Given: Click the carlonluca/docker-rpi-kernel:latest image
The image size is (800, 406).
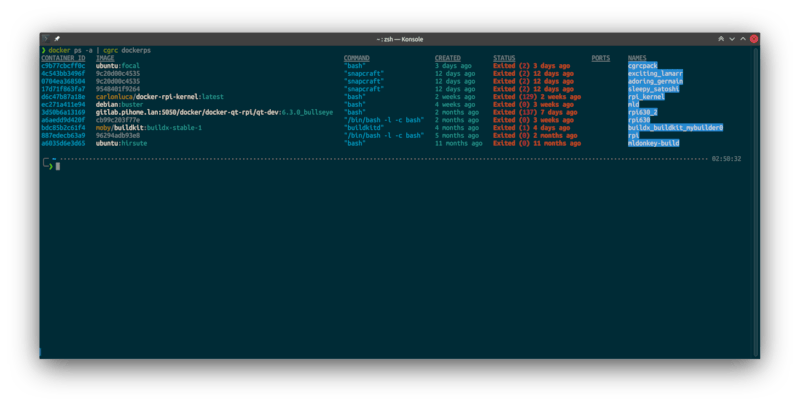Looking at the screenshot, I should pos(160,97).
